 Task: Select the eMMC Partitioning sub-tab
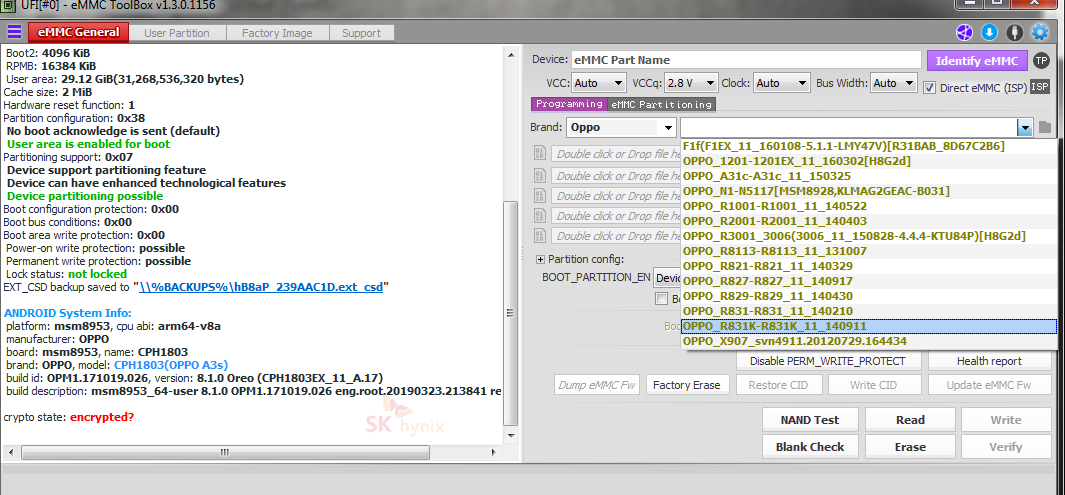(662, 105)
